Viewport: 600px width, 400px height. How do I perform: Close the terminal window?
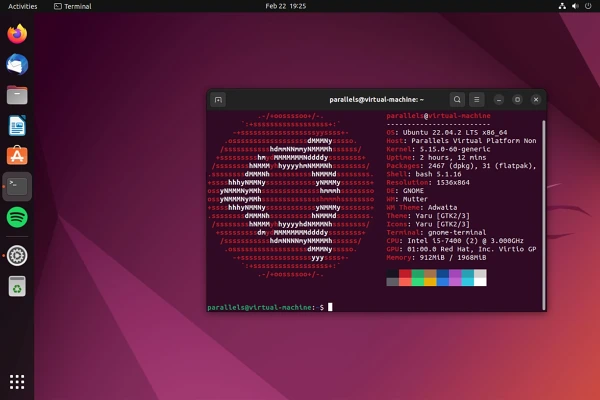(536, 100)
